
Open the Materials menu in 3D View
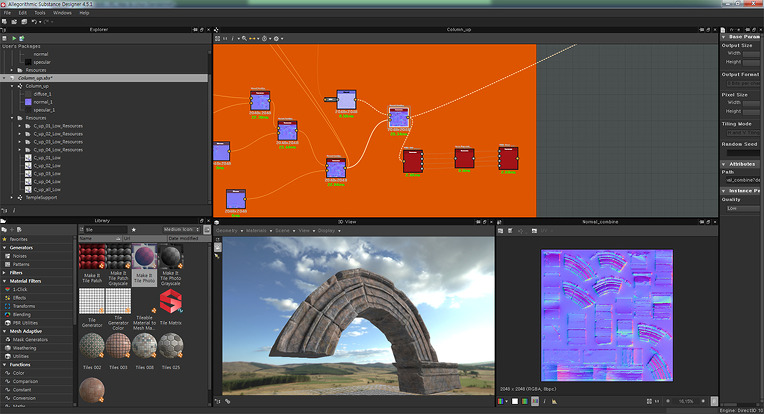[x=257, y=230]
